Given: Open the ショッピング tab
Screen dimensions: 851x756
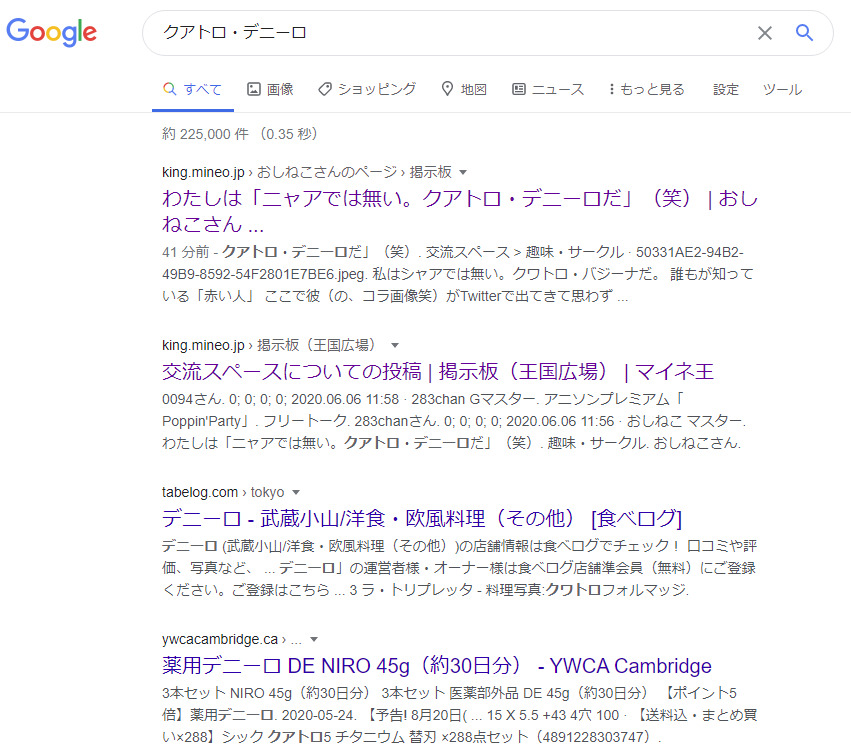Looking at the screenshot, I should coord(367,90).
